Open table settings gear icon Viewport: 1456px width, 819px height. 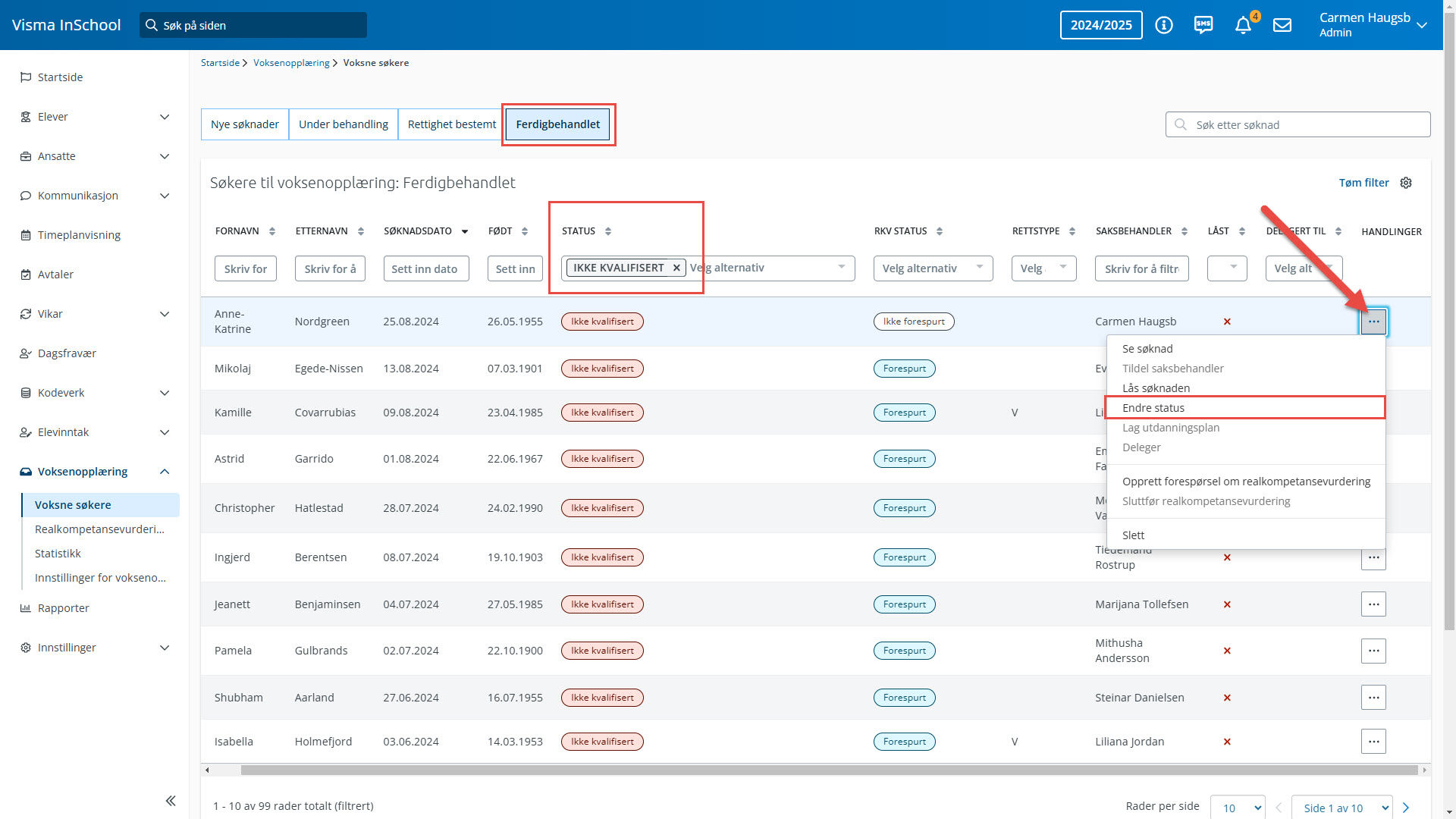pos(1406,183)
